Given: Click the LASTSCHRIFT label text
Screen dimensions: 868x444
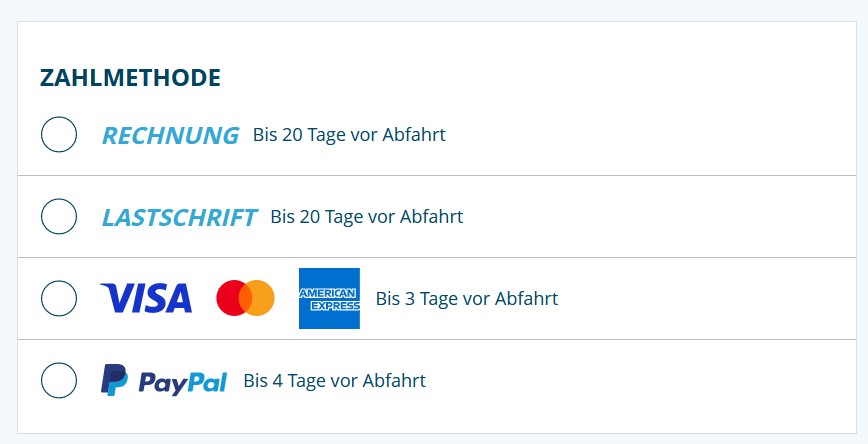Looking at the screenshot, I should pyautogui.click(x=179, y=217).
